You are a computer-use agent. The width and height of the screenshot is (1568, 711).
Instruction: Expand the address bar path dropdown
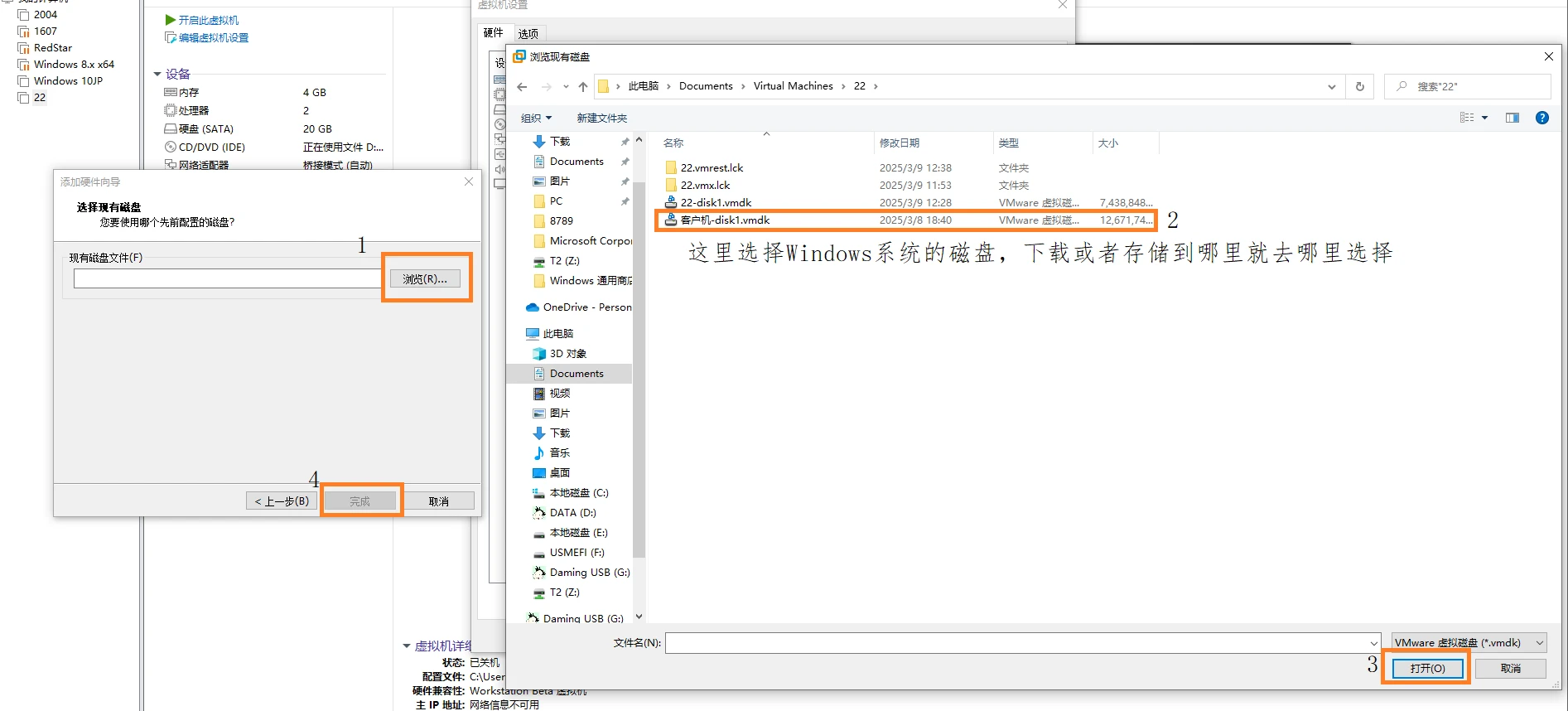pyautogui.click(x=1331, y=87)
